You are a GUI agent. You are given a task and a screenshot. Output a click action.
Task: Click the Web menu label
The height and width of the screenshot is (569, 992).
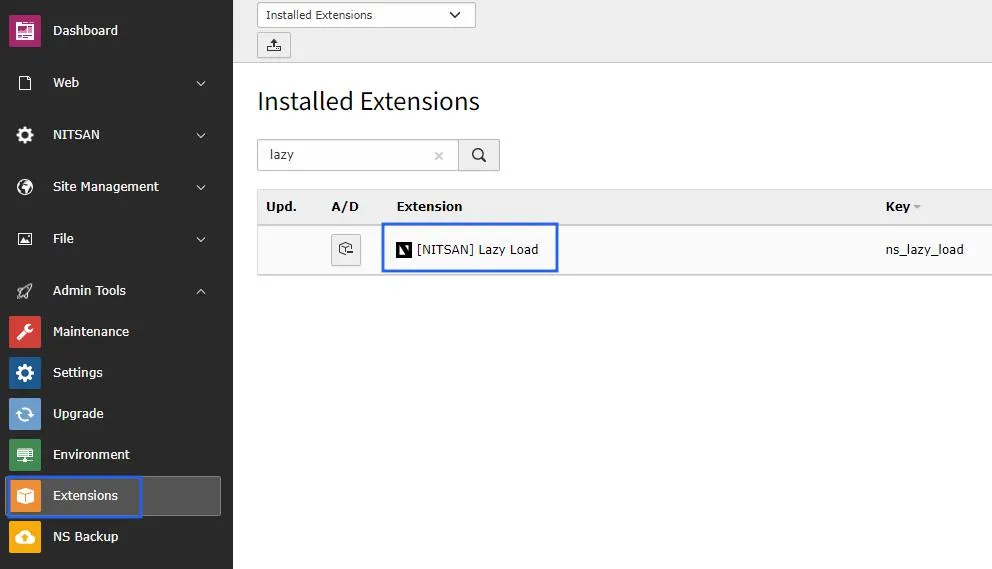click(x=66, y=83)
